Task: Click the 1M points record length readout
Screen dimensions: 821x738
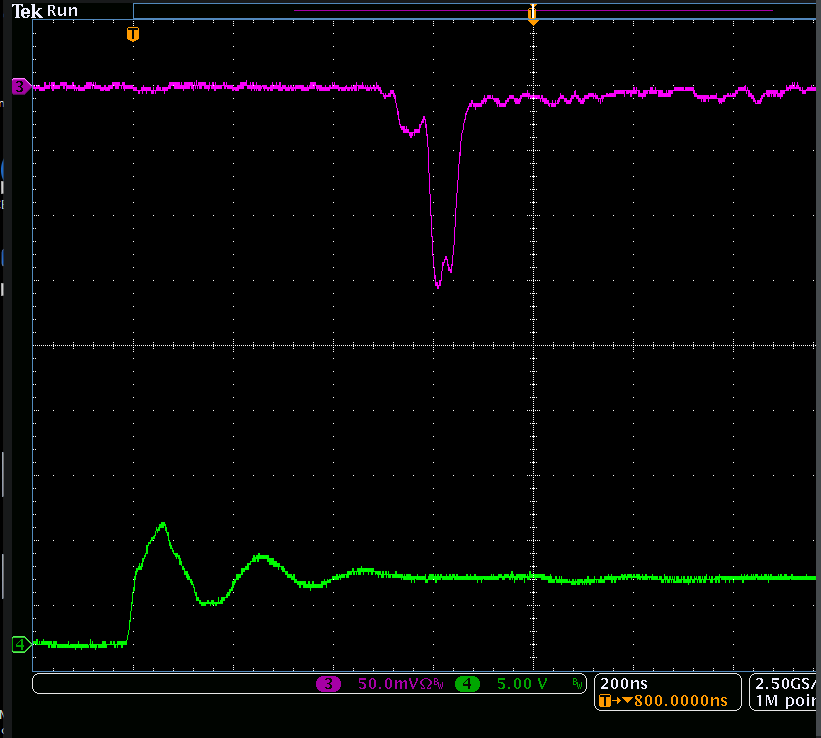Action: [x=787, y=701]
